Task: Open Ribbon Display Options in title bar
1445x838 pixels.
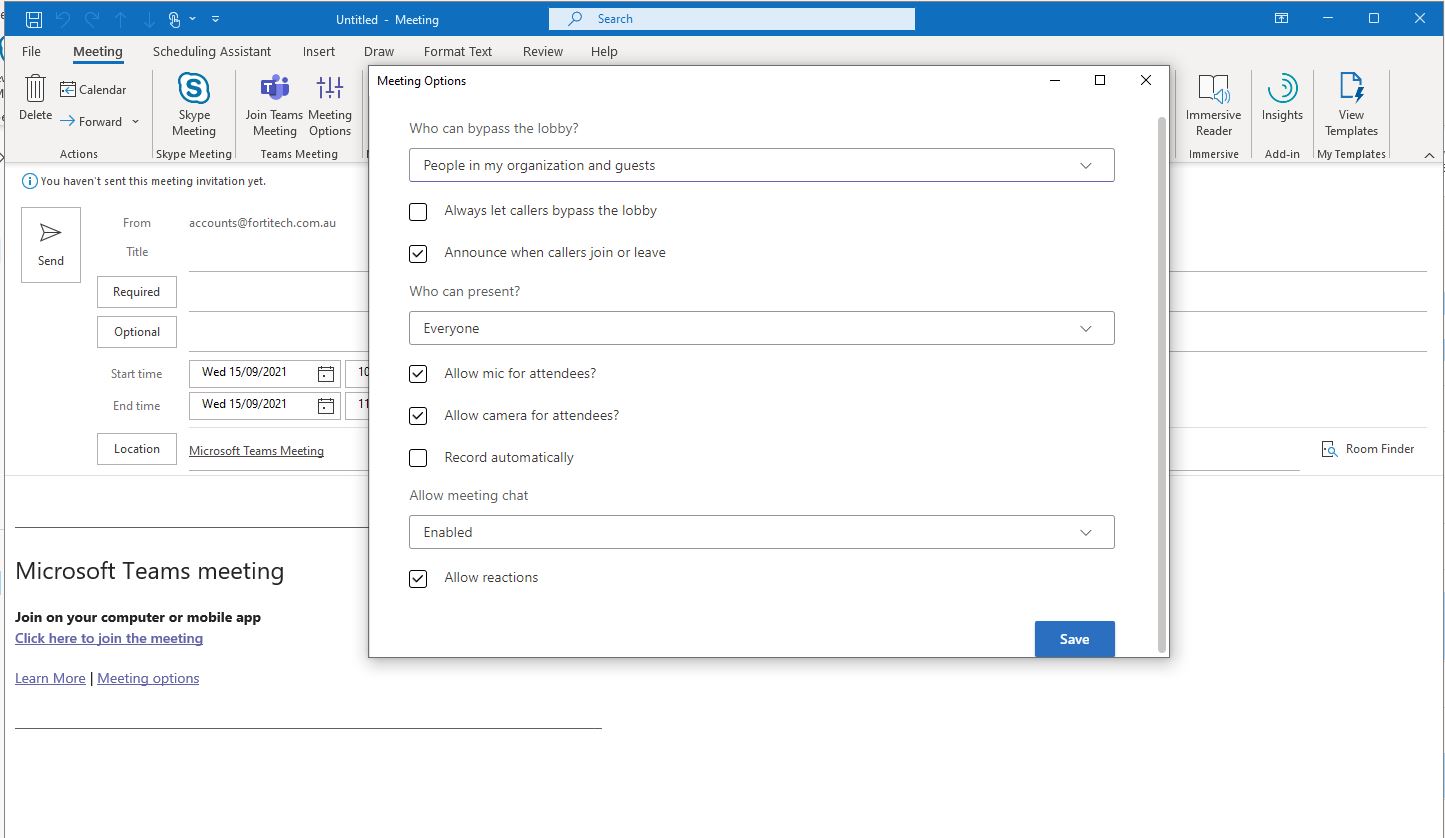Action: [x=1281, y=18]
